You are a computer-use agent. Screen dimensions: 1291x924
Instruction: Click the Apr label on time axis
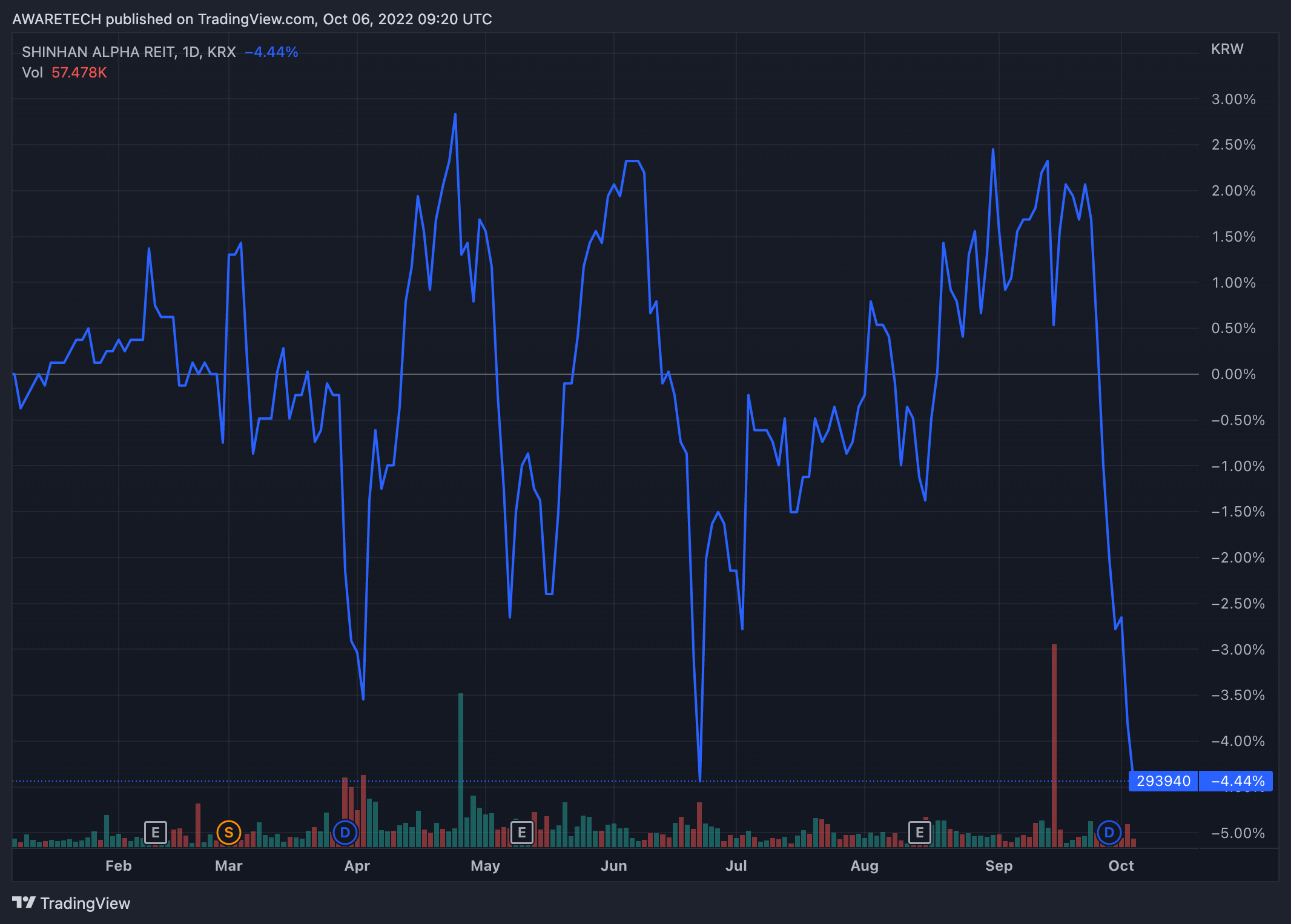[357, 866]
